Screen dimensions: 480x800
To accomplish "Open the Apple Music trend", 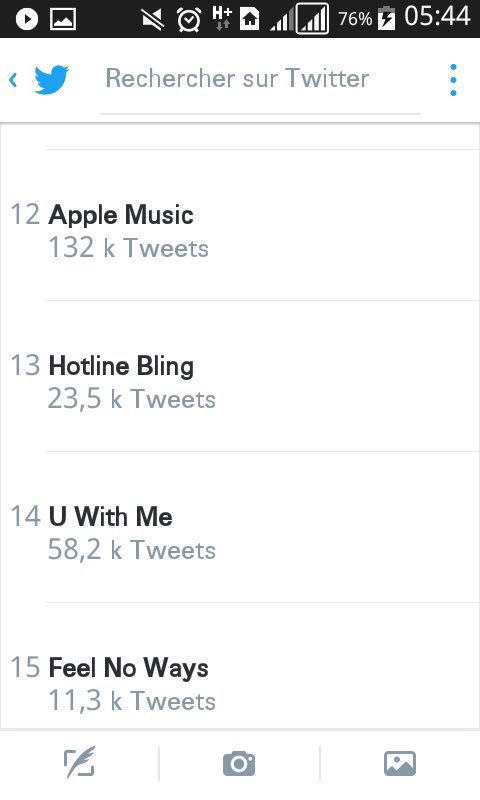I will [x=240, y=225].
